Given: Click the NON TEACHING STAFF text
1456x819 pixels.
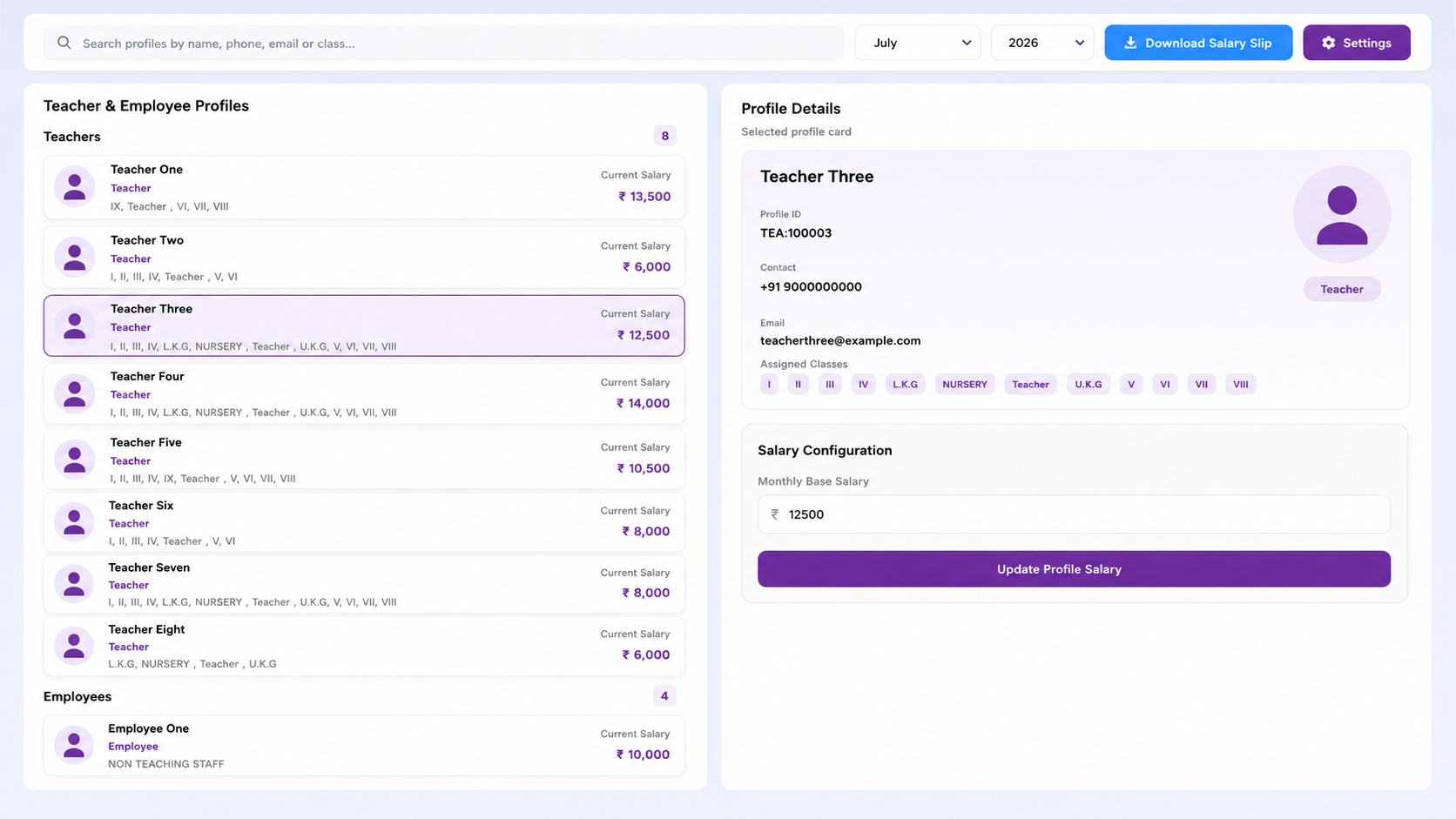Looking at the screenshot, I should click(x=166, y=764).
